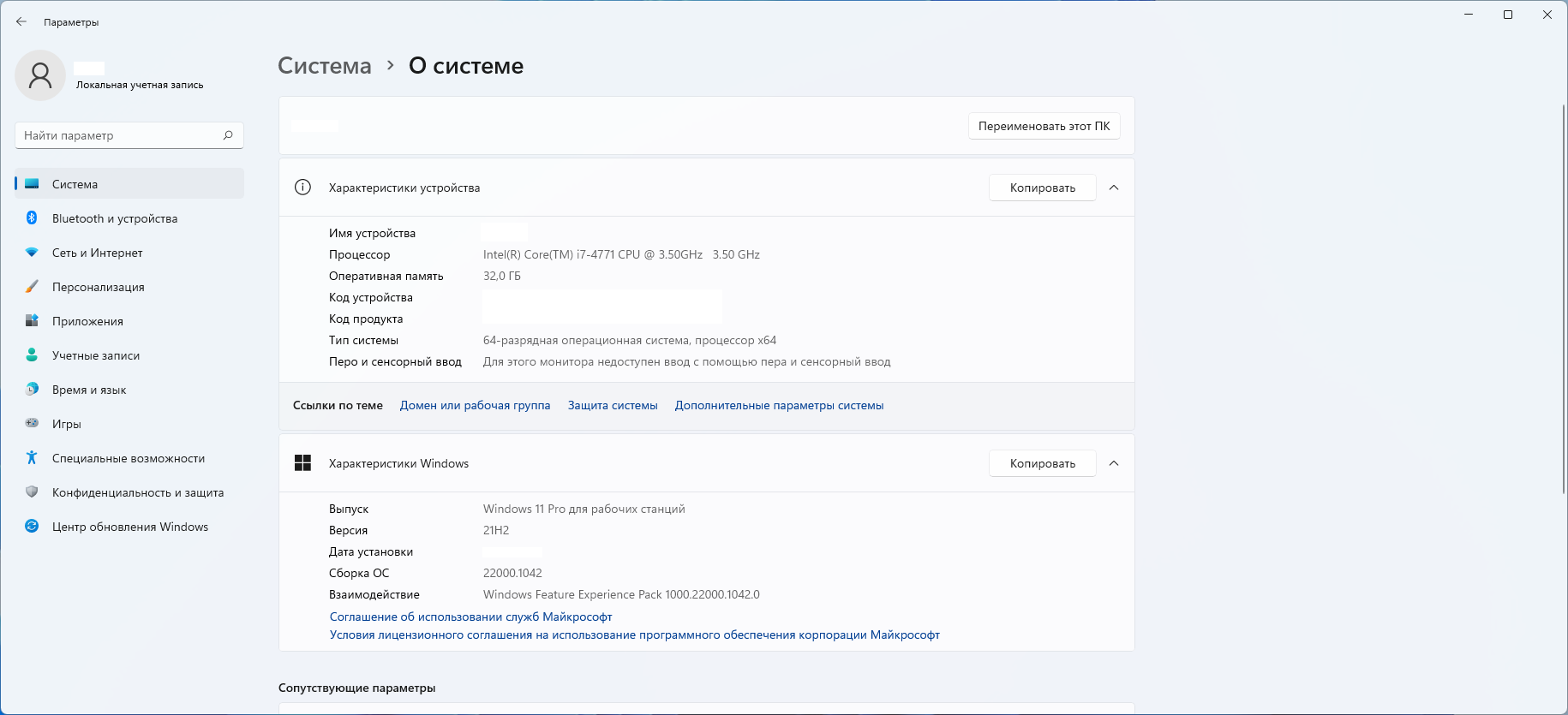Select Специальные возможности in sidebar
This screenshot has height=715, width=1568.
pos(129,458)
